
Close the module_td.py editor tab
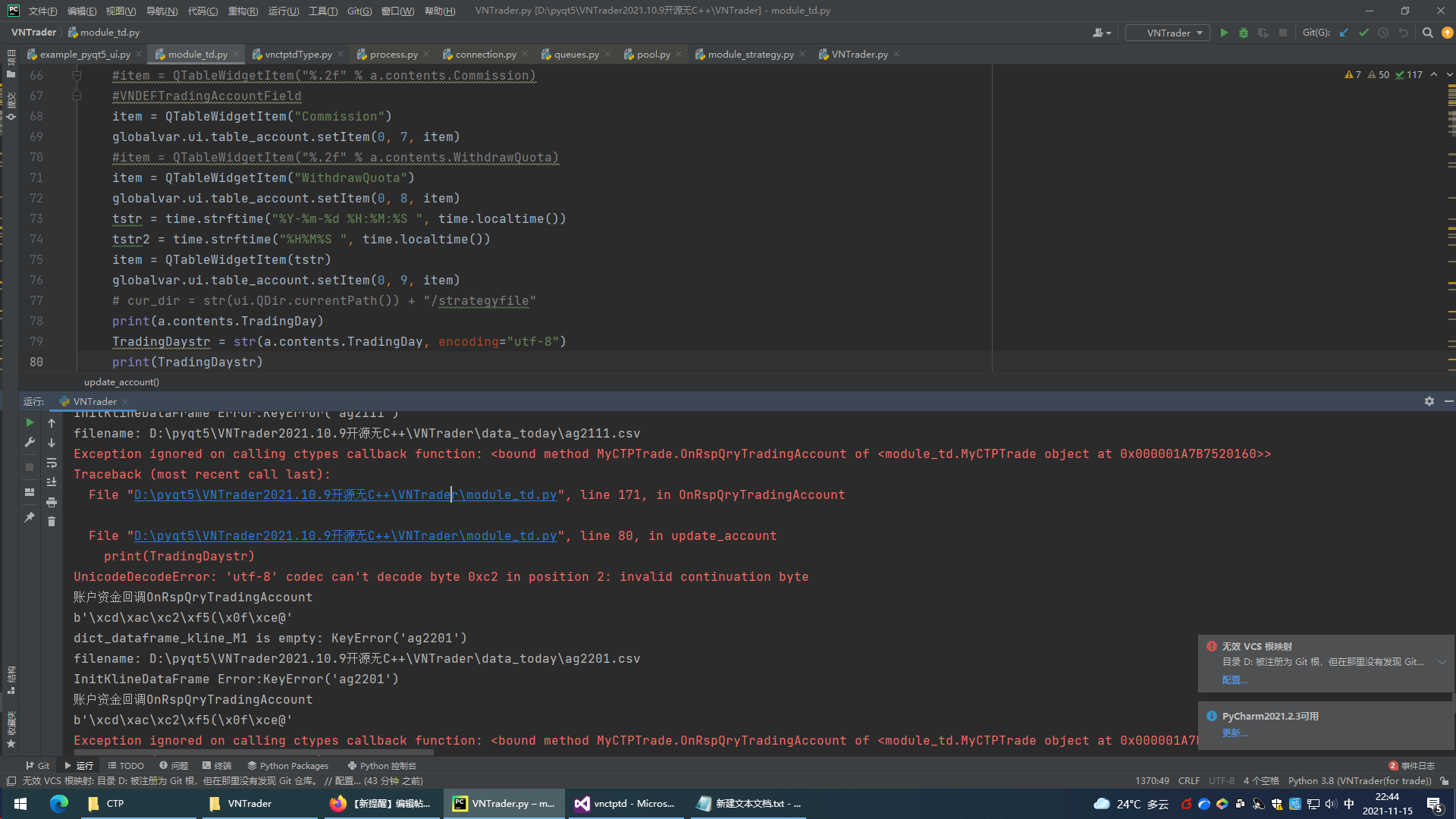[236, 54]
